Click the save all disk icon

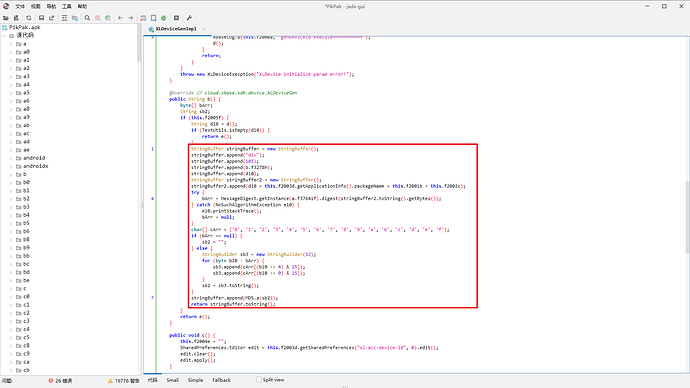(x=41, y=18)
